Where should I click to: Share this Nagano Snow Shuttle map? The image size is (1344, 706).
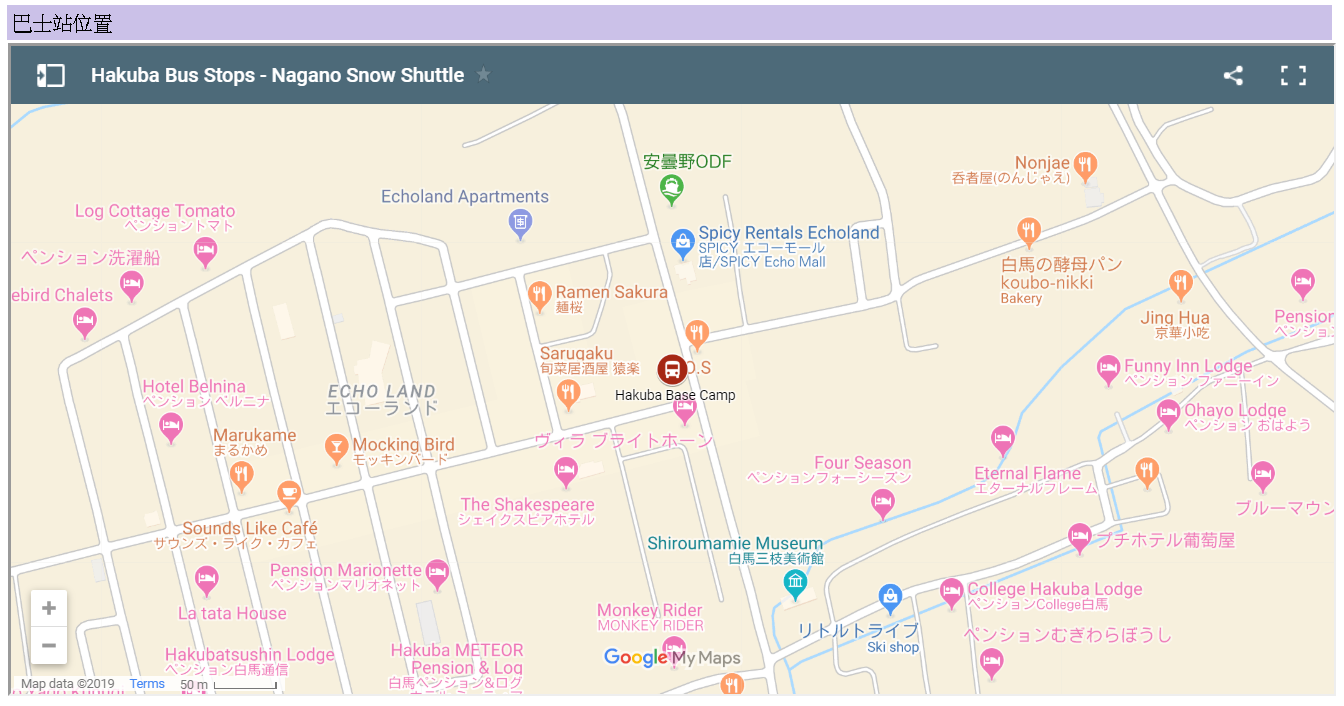(x=1233, y=75)
